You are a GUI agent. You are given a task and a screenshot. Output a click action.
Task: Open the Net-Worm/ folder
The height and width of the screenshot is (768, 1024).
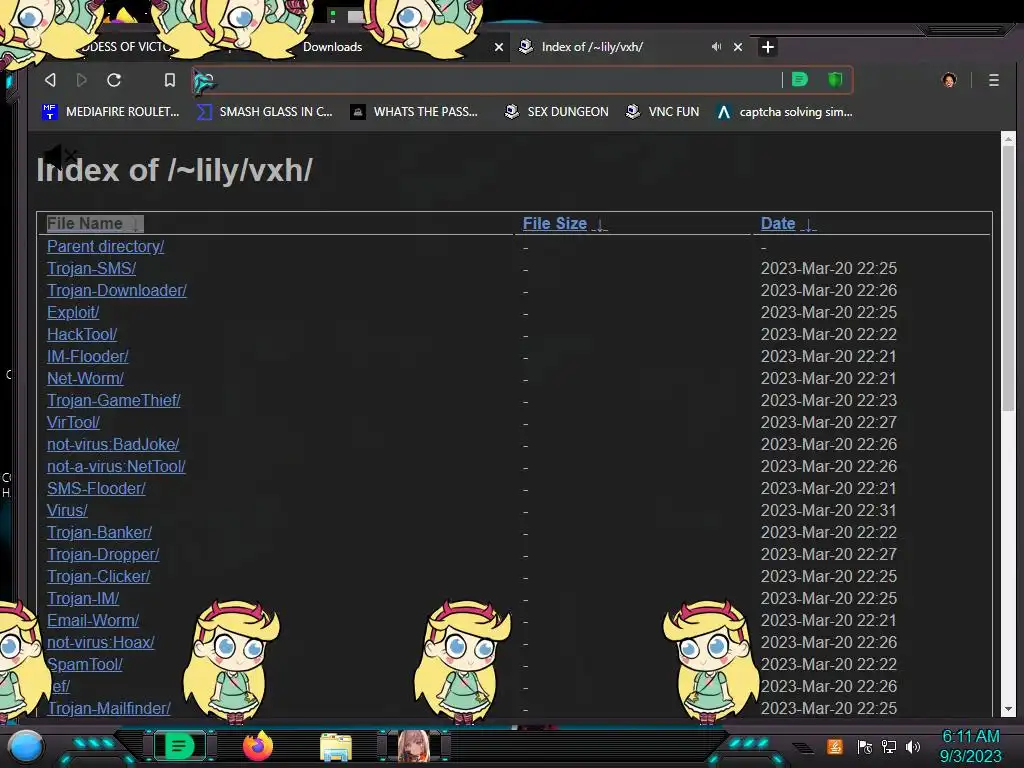point(86,378)
